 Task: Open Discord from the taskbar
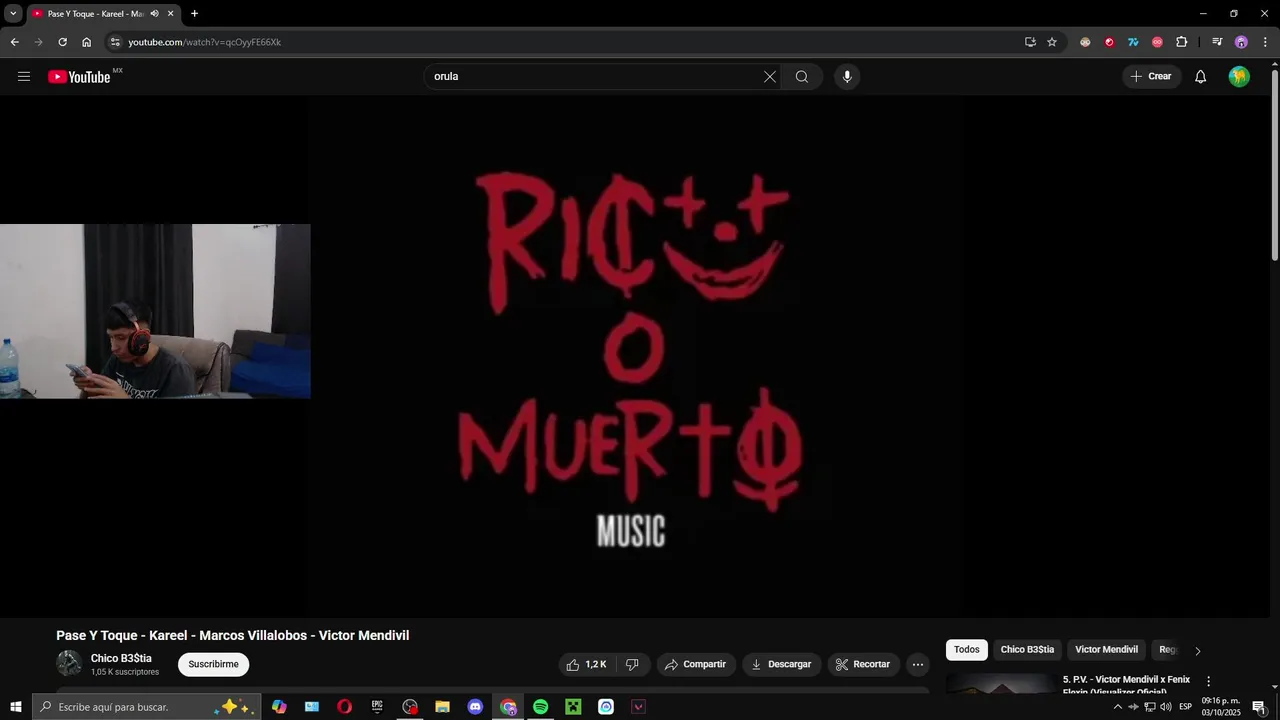(x=475, y=707)
